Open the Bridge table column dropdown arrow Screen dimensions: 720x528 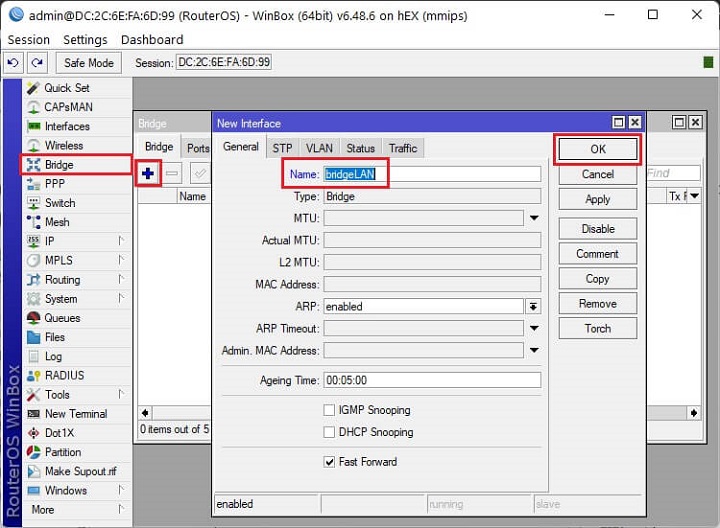(x=694, y=196)
